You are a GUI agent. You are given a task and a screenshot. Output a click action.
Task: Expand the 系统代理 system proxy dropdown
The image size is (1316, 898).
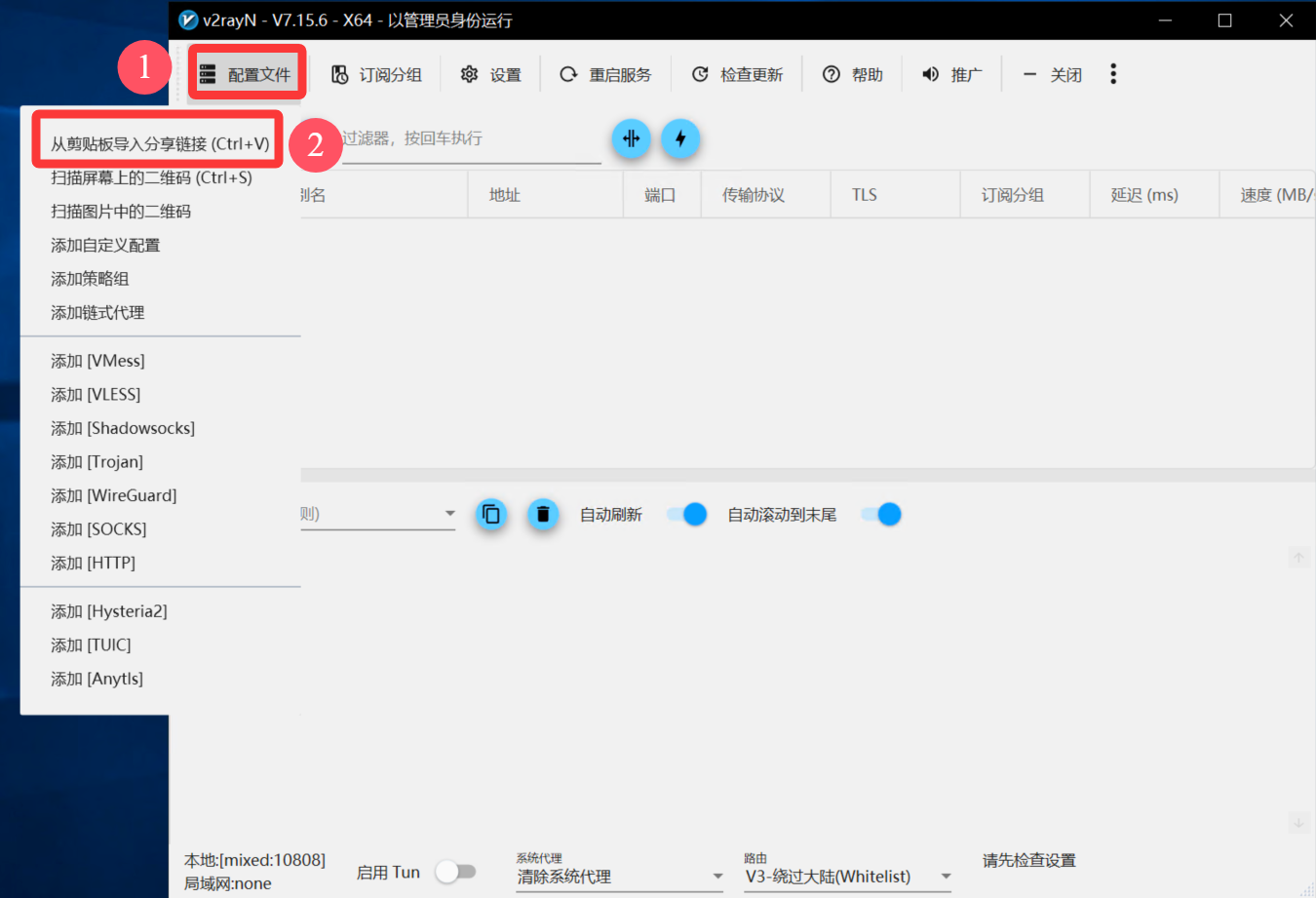pos(717,877)
